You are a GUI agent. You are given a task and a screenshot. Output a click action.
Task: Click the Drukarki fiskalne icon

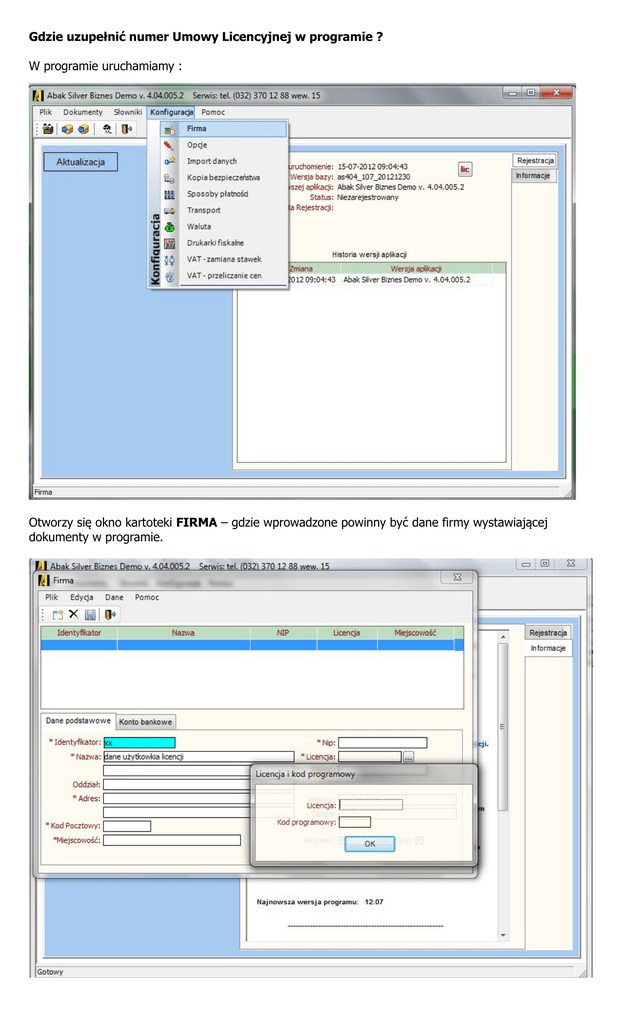point(170,243)
